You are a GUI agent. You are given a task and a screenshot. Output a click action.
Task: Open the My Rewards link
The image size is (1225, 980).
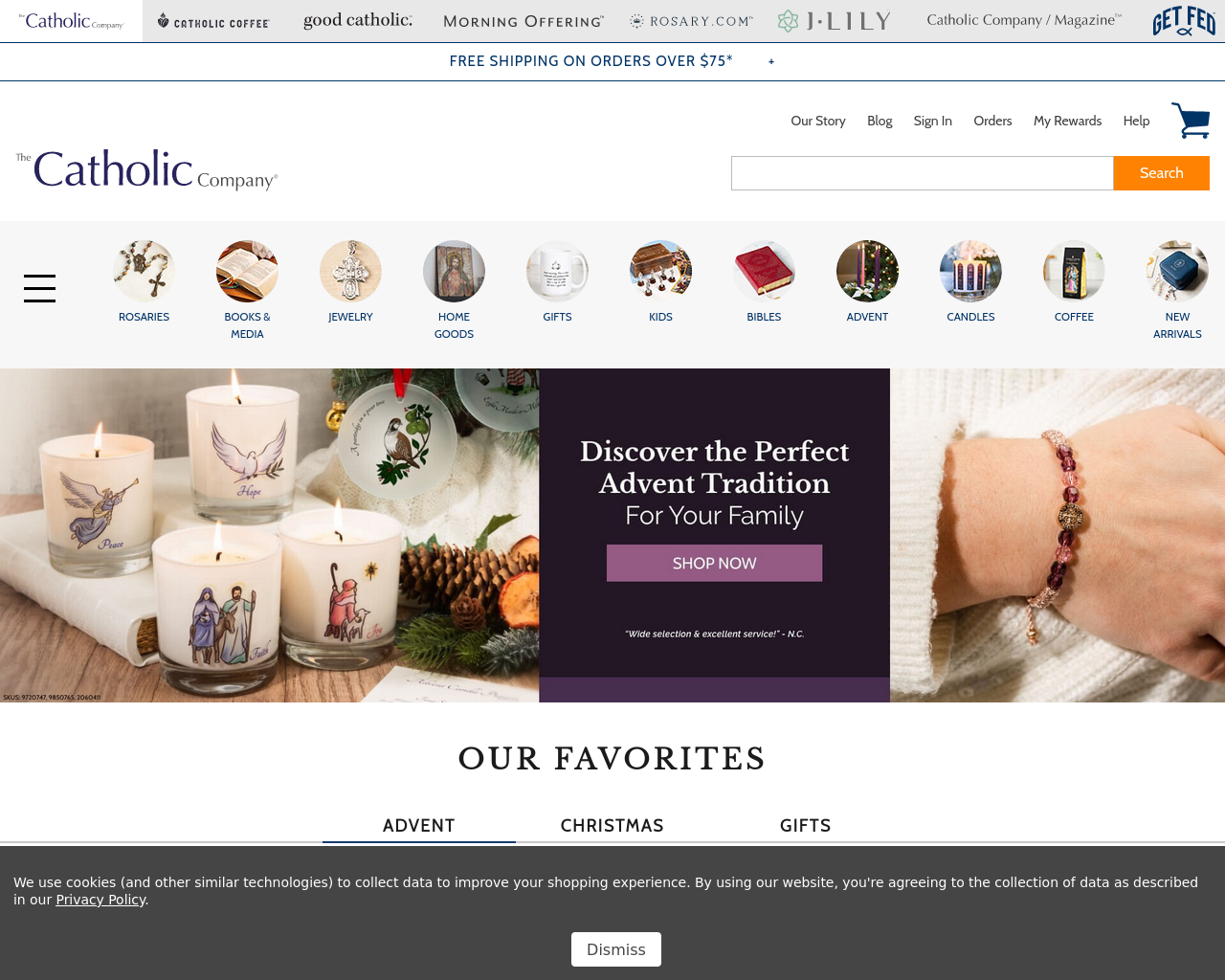[x=1067, y=121]
